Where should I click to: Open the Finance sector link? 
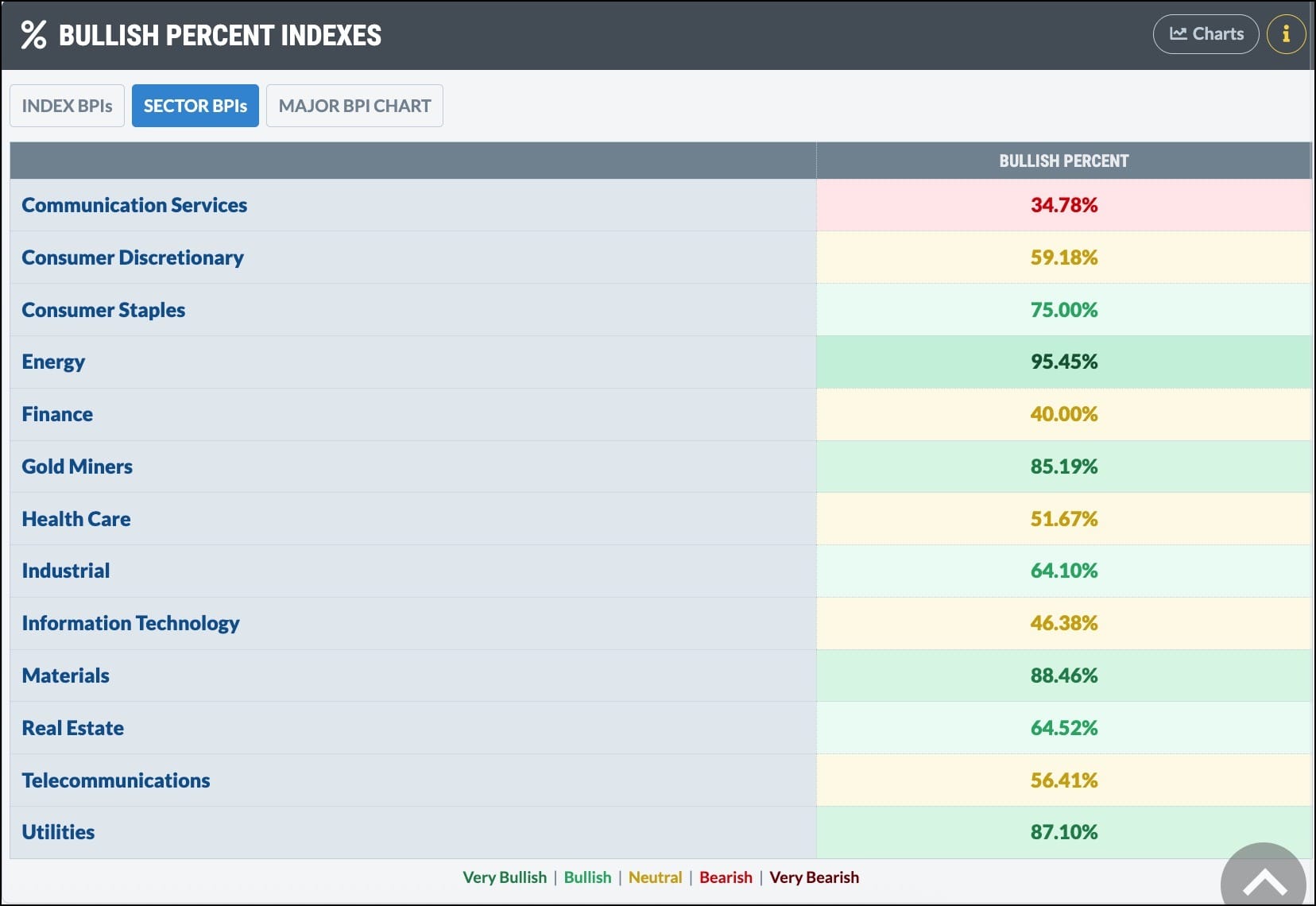57,414
